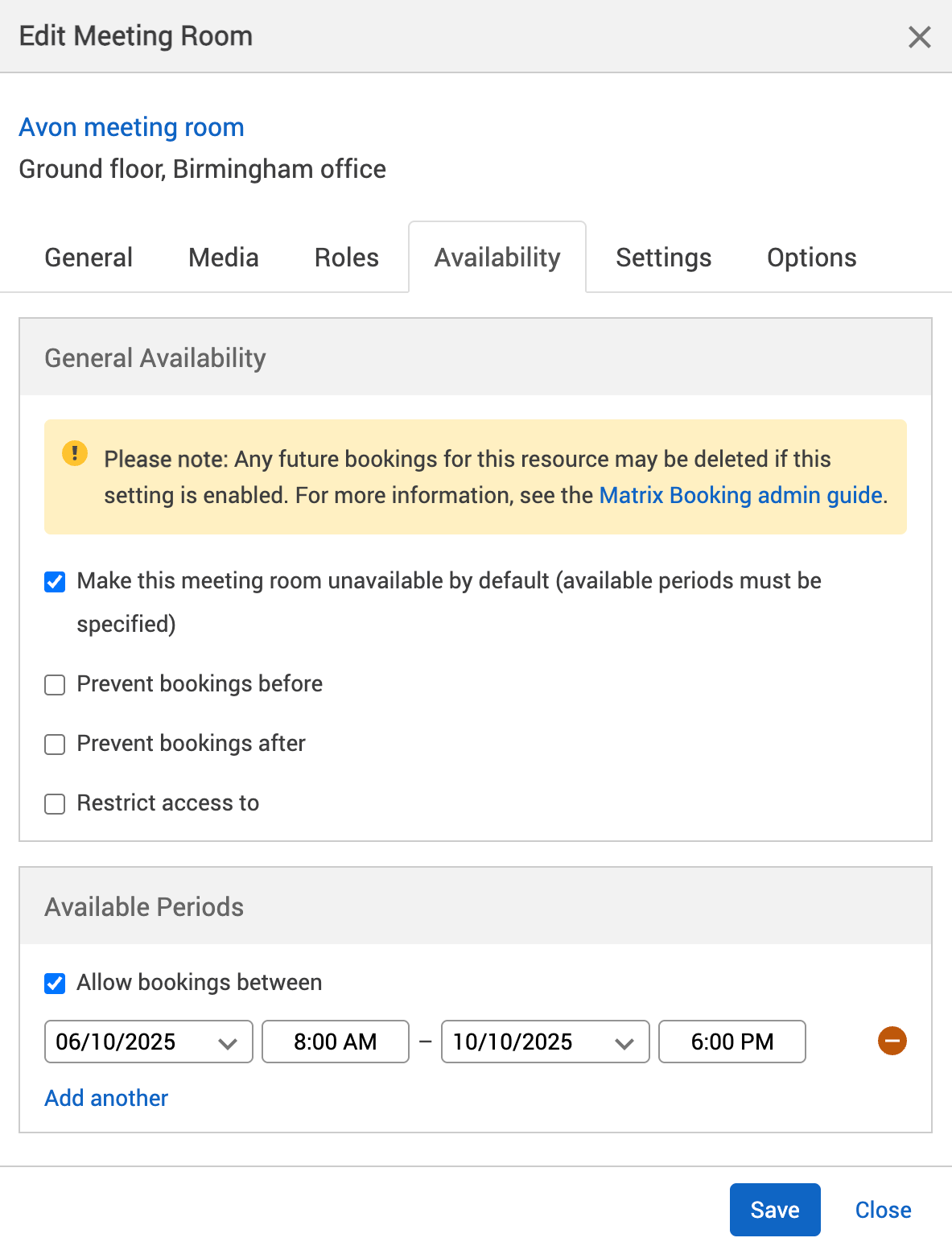Viewport: 952px width, 1246px height.
Task: View the Settings tab
Action: (x=663, y=257)
